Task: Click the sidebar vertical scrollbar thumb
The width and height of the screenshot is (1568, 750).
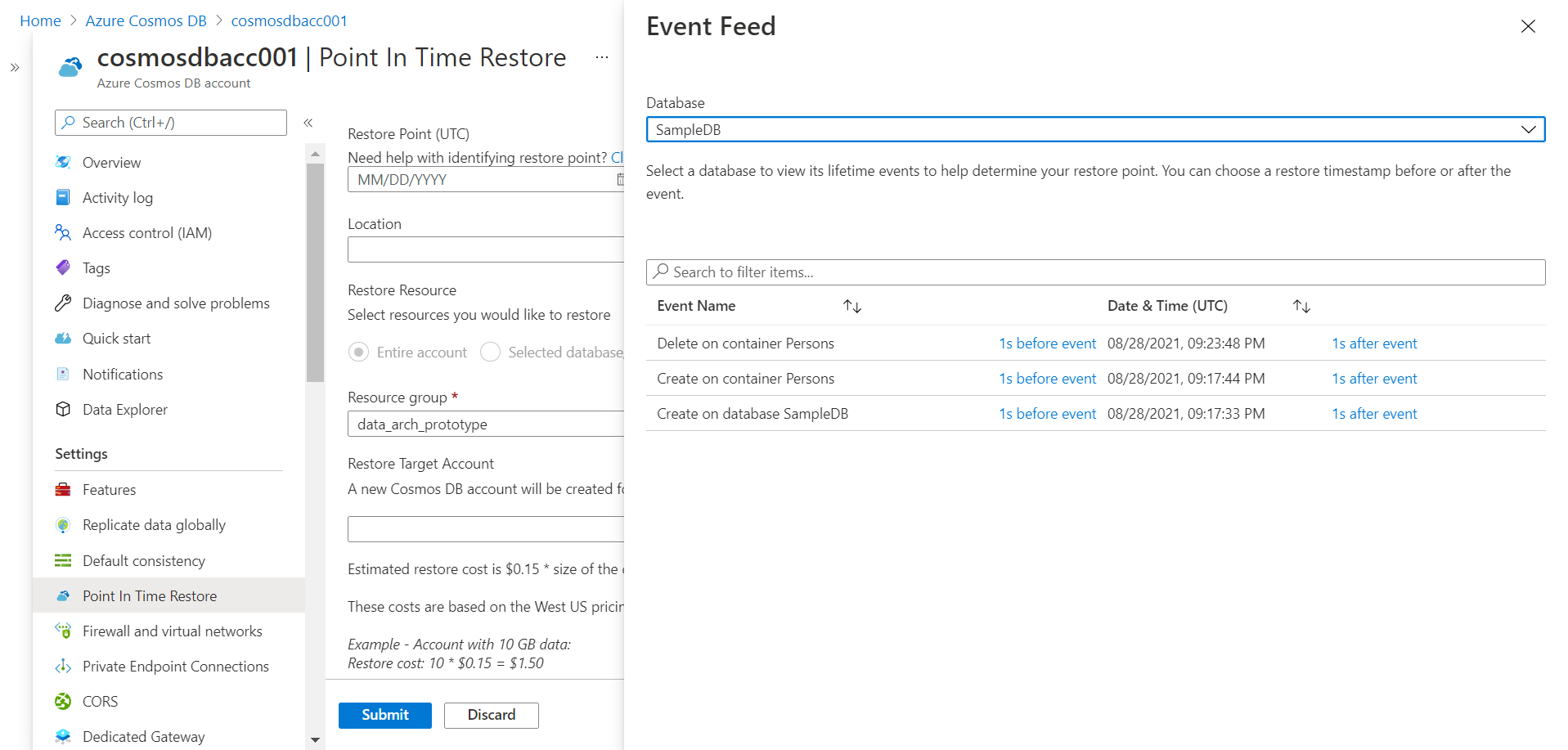Action: coord(315,270)
